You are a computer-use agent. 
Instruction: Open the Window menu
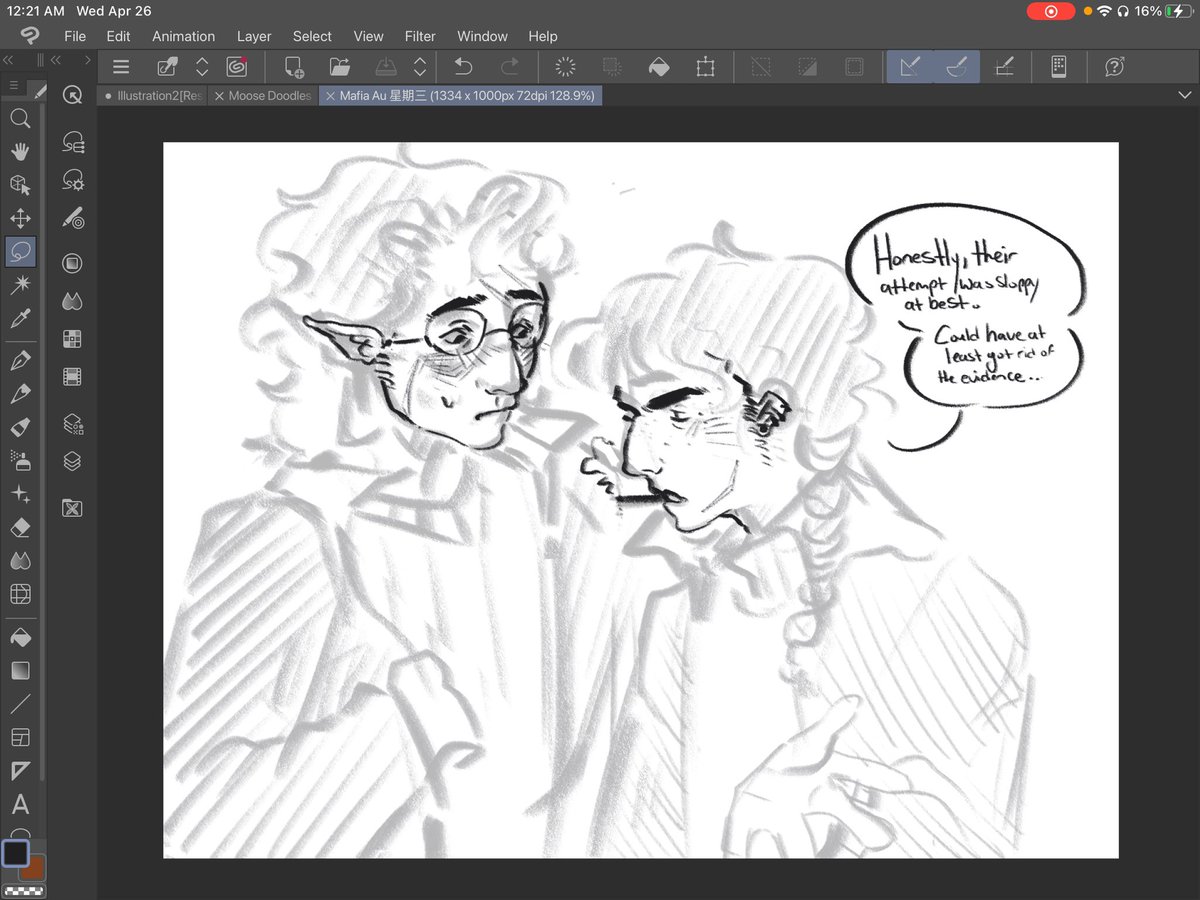click(482, 36)
